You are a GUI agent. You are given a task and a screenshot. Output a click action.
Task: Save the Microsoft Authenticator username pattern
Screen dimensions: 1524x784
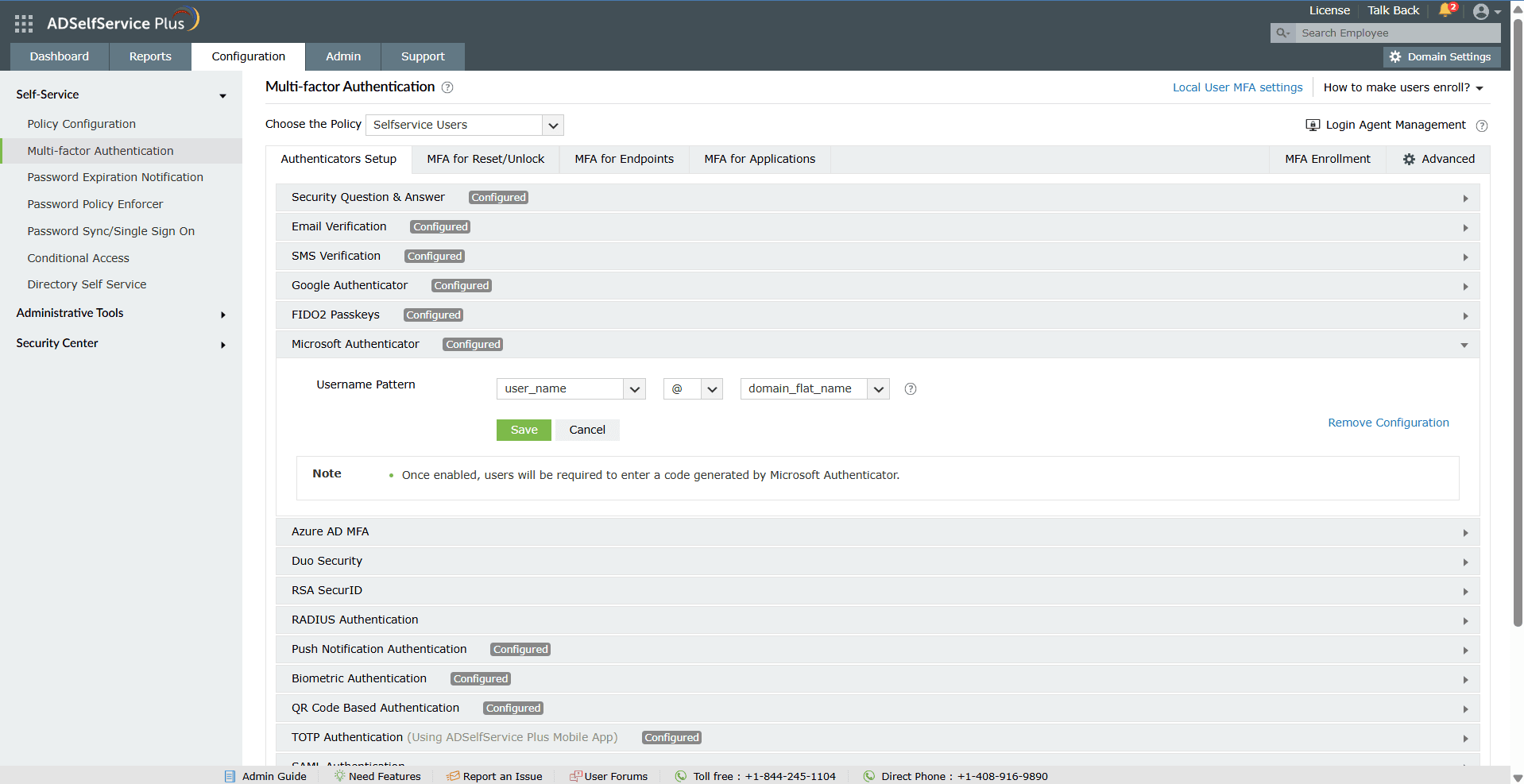point(524,430)
